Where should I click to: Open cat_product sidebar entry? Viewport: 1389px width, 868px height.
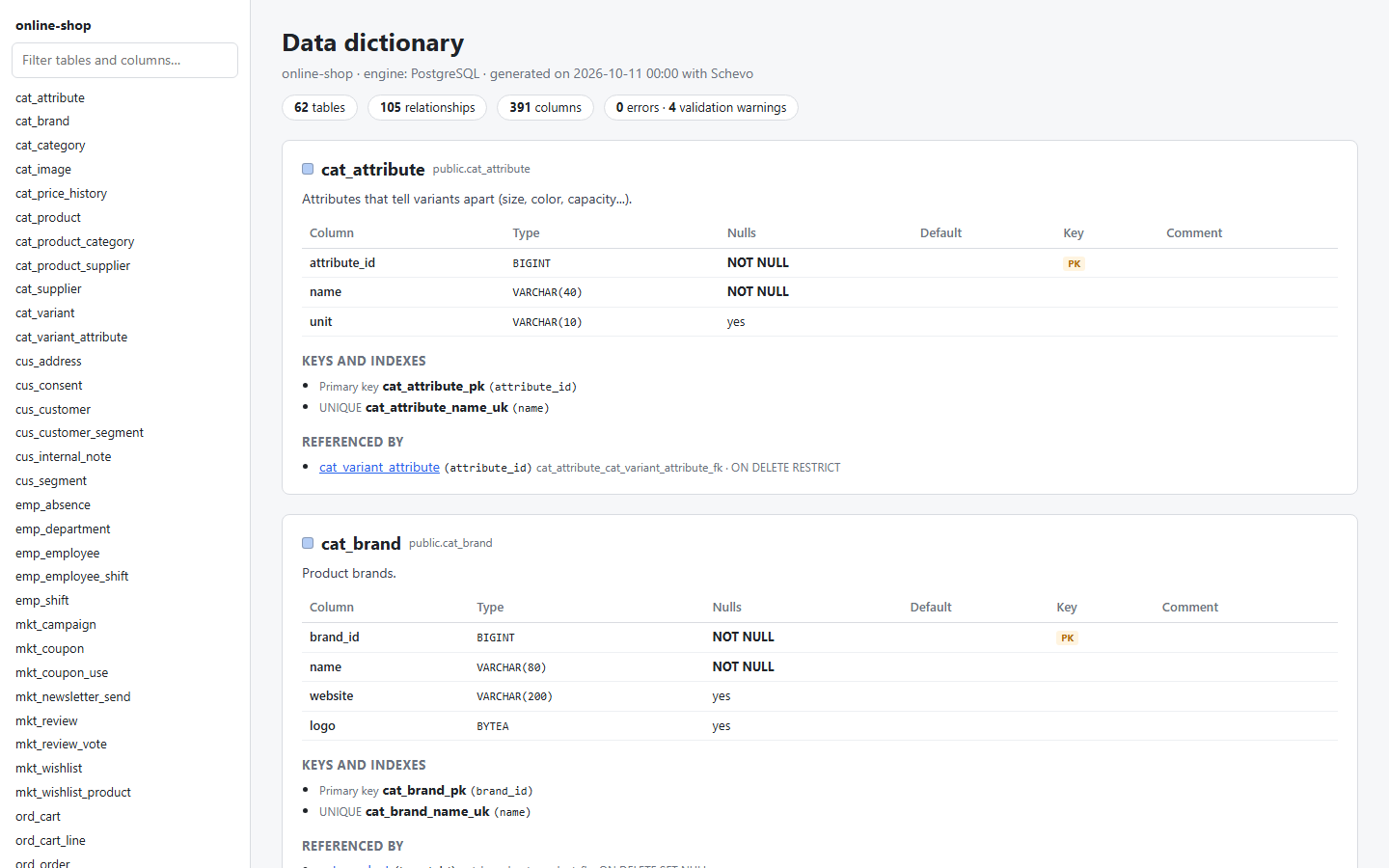pos(48,218)
